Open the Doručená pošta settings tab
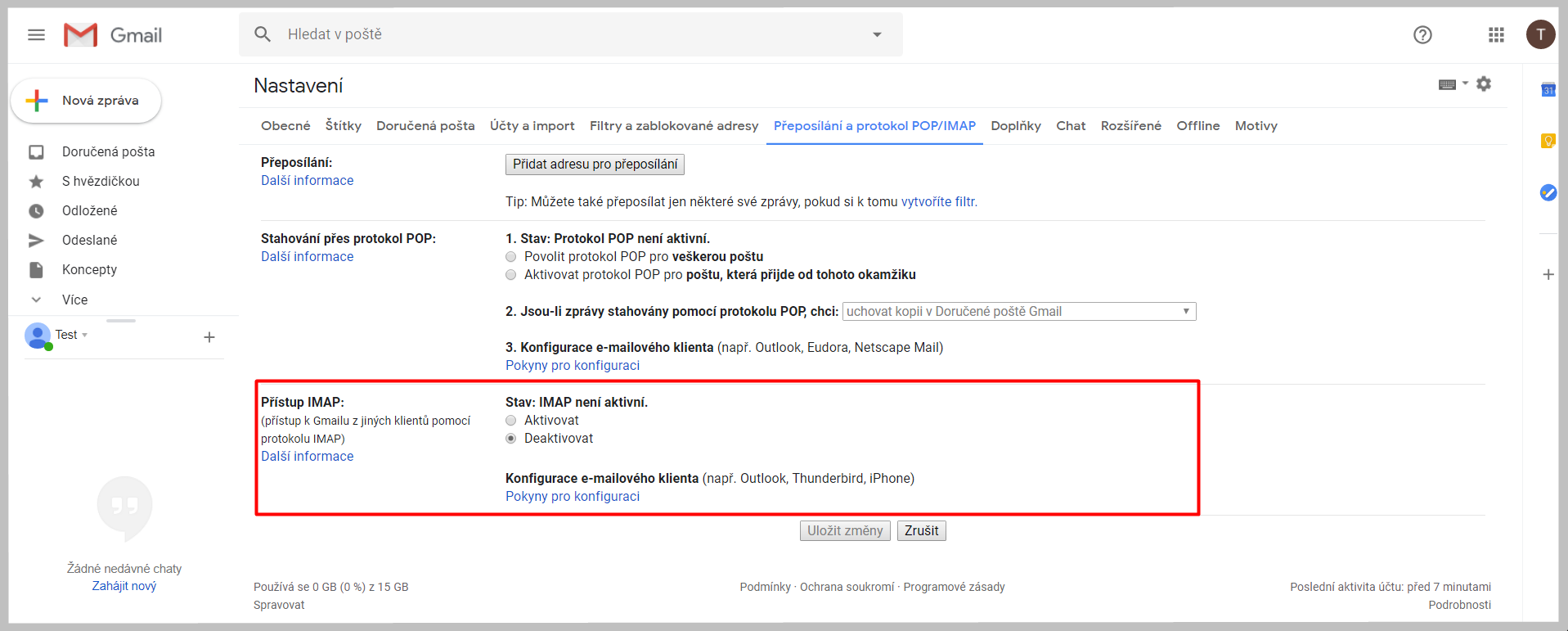 point(425,126)
